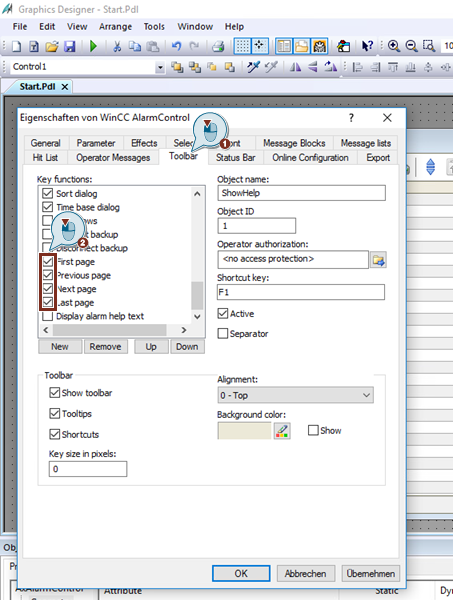Click the Up button

click(x=151, y=346)
